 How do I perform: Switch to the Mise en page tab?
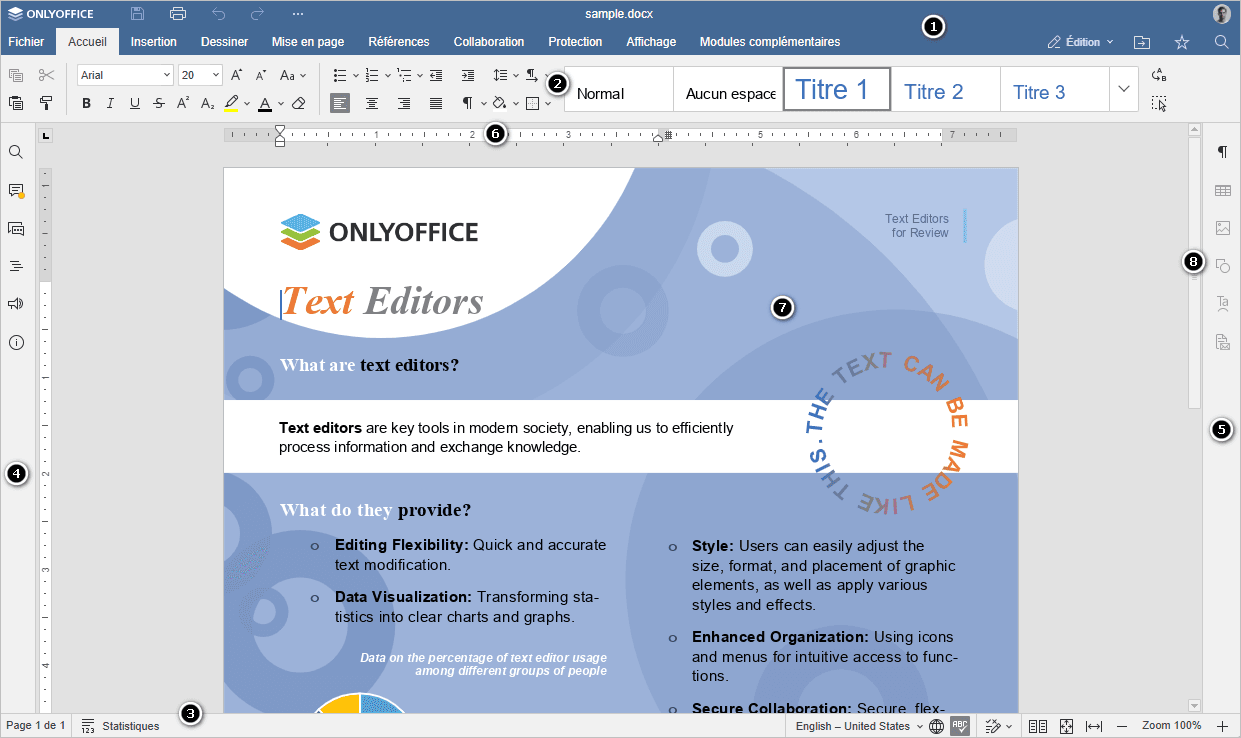(308, 42)
